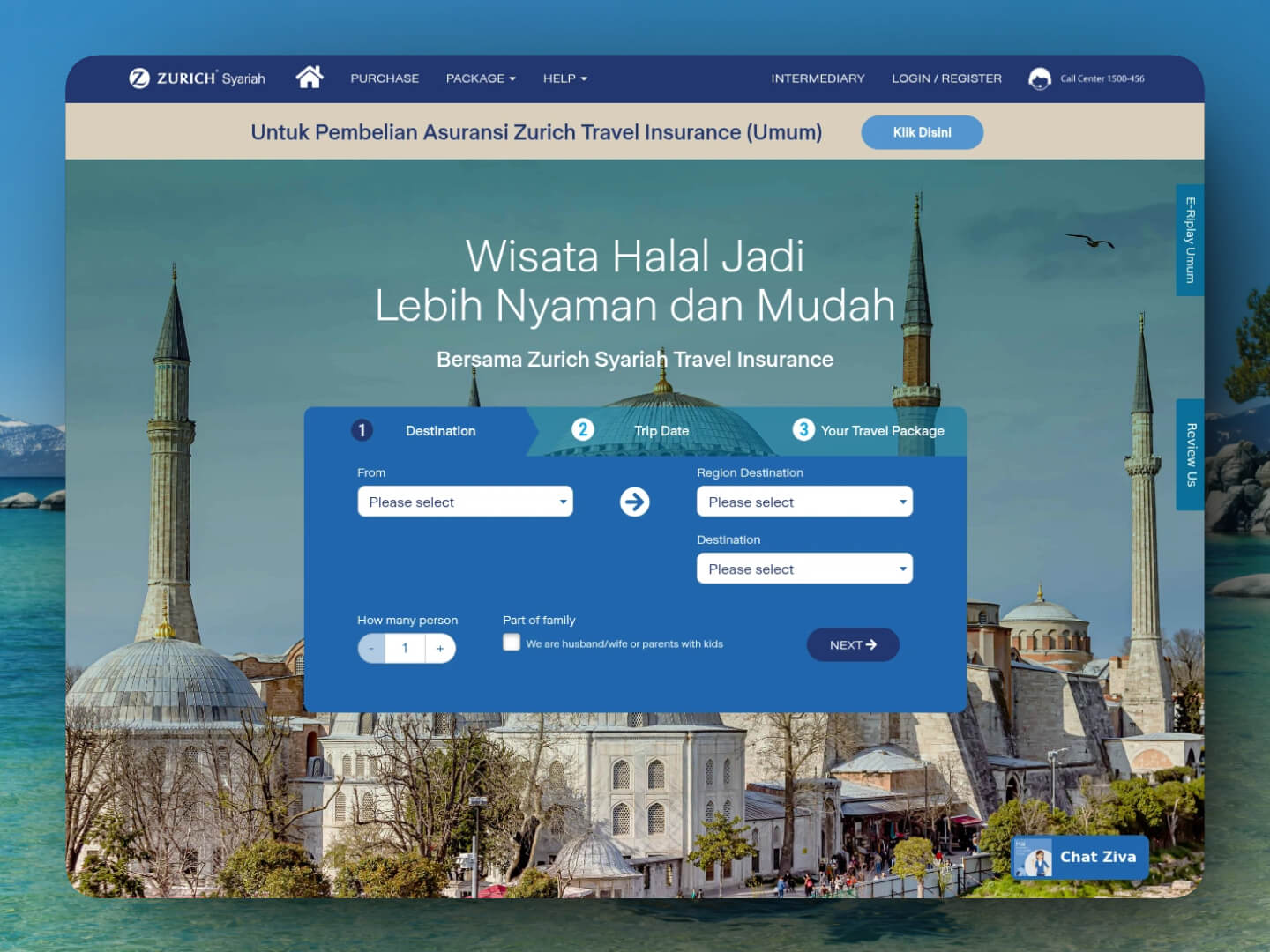
Task: Open Chat Ziva assistant widget
Action: pyautogui.click(x=1079, y=857)
